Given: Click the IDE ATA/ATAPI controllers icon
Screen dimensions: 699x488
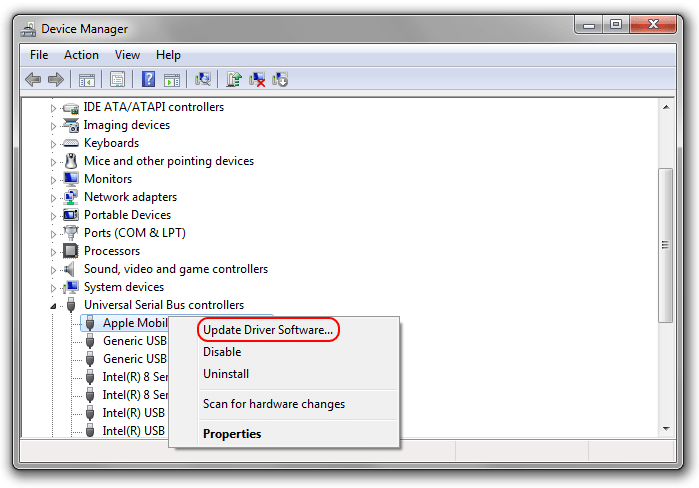Looking at the screenshot, I should click(70, 108).
